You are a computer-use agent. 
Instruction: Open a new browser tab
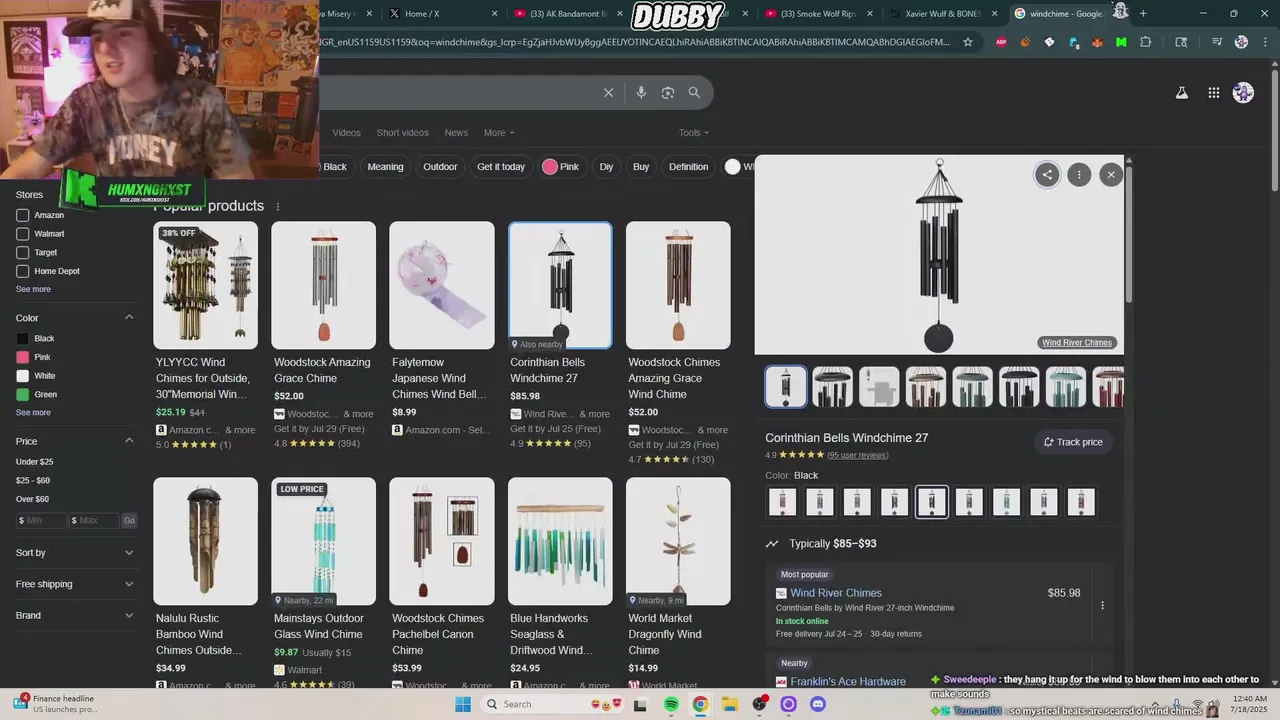pos(1143,13)
